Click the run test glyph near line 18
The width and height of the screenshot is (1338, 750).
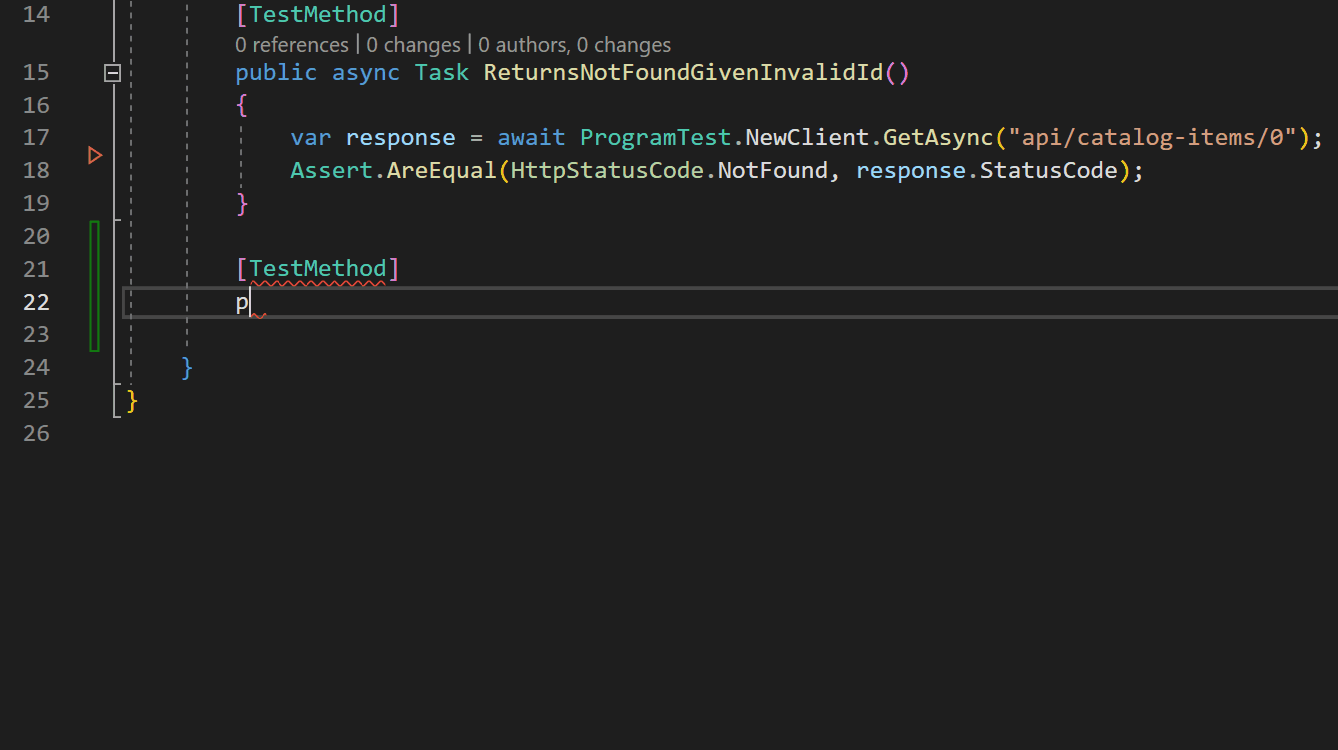coord(95,155)
